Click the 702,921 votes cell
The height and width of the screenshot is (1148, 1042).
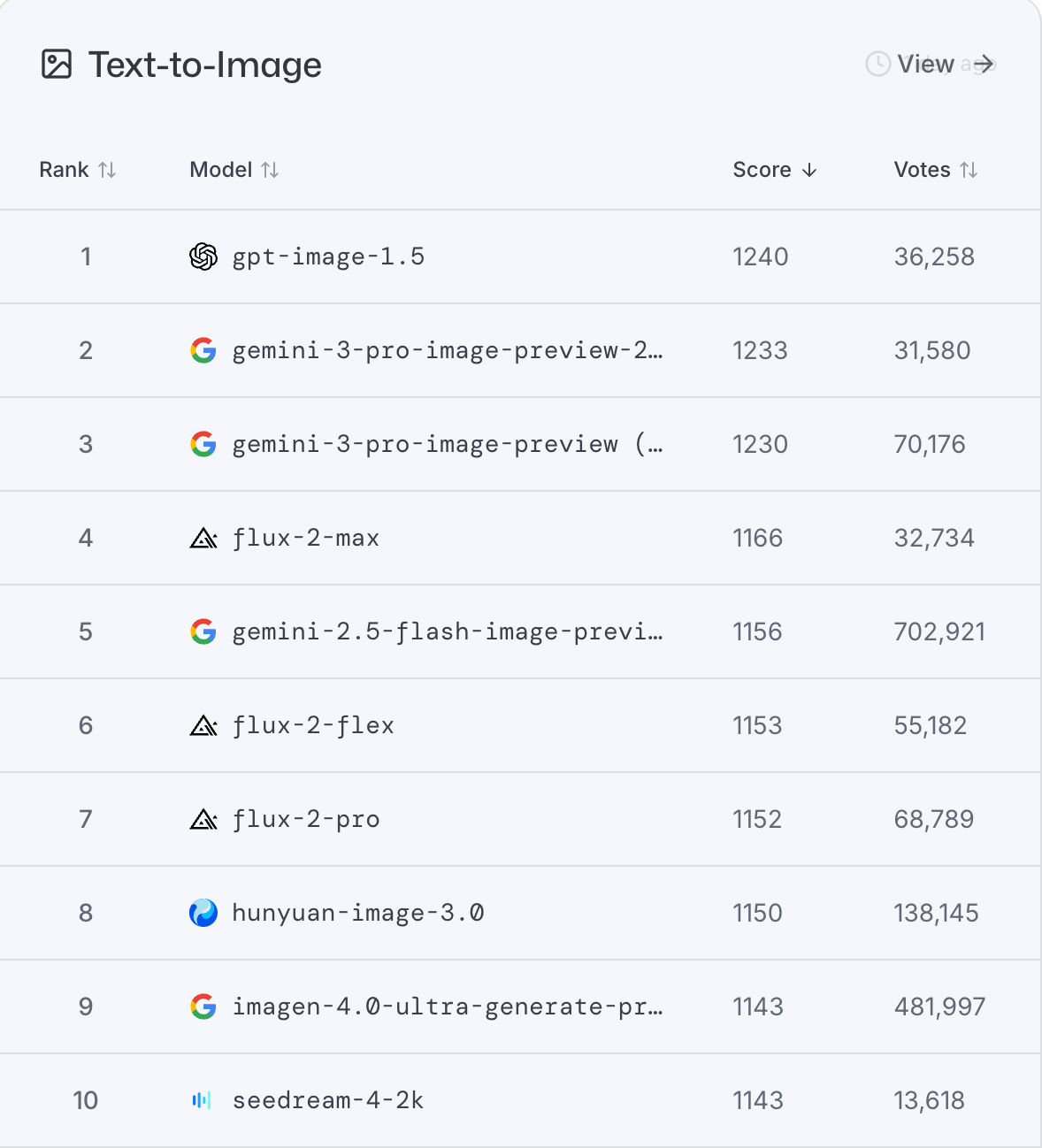[x=939, y=631]
